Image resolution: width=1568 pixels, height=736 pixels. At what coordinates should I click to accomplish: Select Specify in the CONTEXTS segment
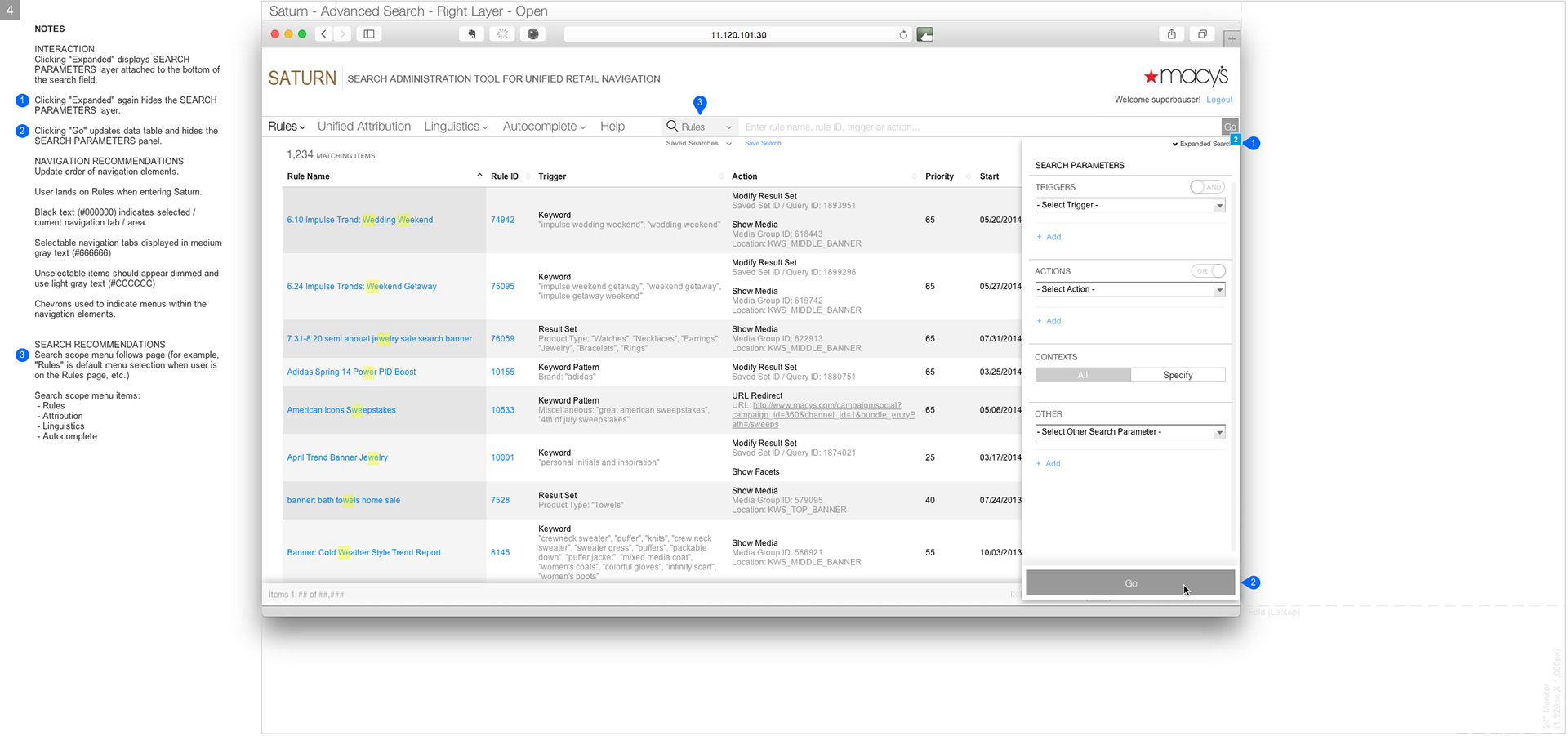[1178, 375]
